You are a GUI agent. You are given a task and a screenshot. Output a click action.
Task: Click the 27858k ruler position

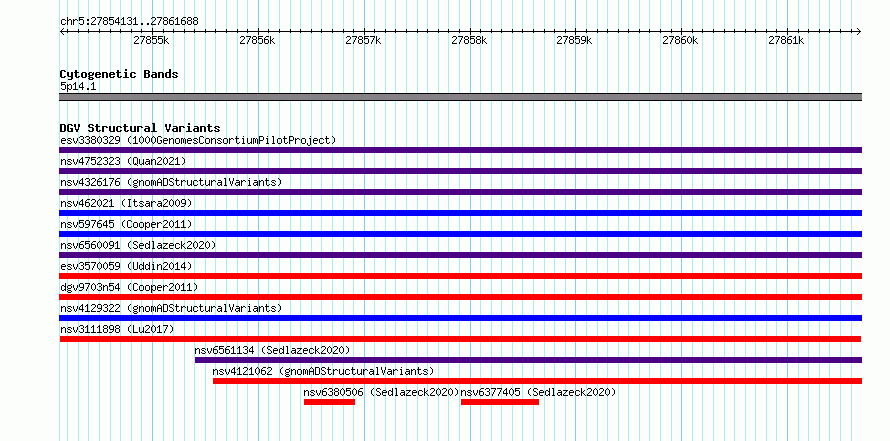(469, 40)
